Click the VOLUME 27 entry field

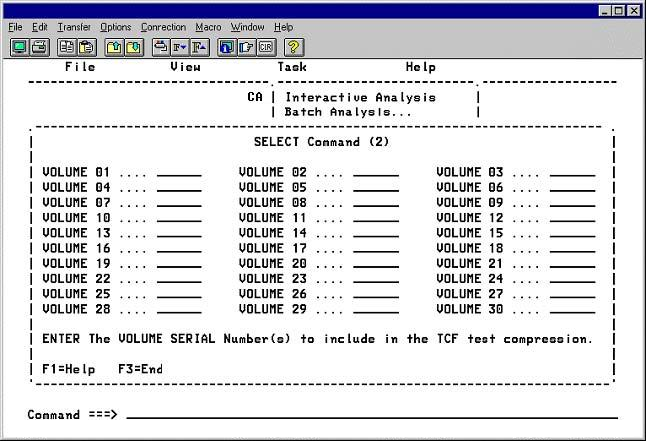click(572, 294)
